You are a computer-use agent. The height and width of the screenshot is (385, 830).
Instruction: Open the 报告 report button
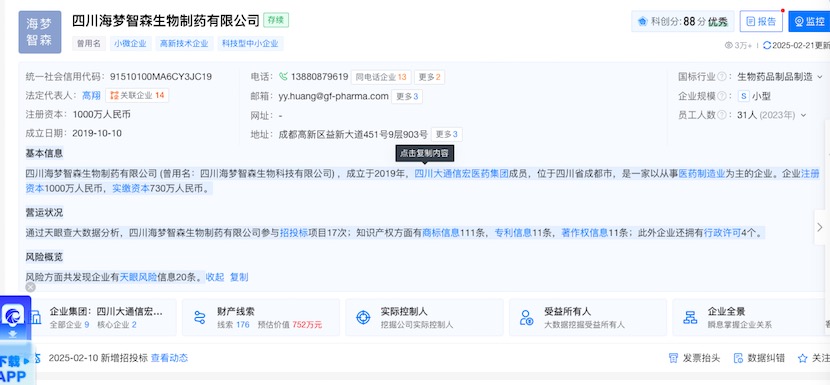point(761,21)
